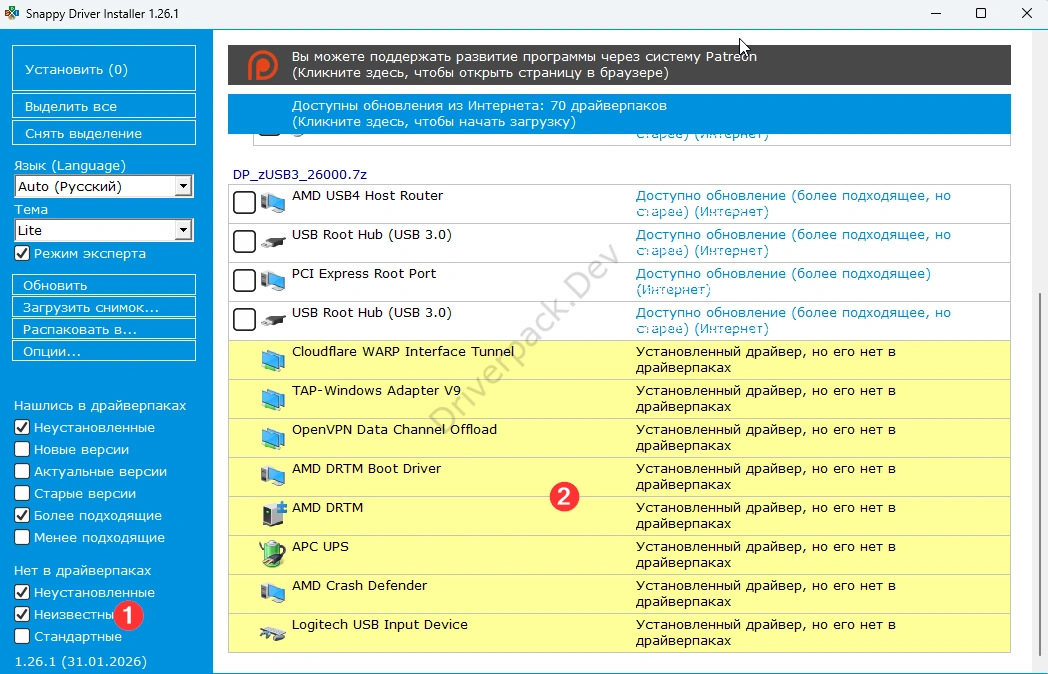
Task: Click the Снять выделение button
Action: [x=104, y=132]
